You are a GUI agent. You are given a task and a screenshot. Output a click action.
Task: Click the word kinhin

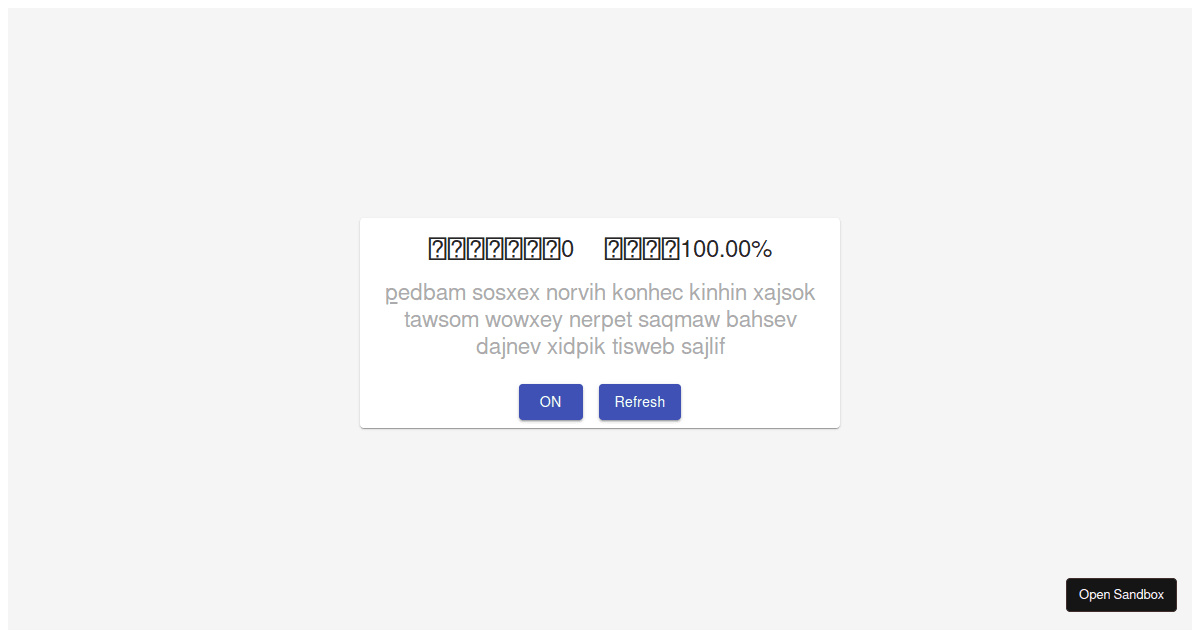point(719,293)
